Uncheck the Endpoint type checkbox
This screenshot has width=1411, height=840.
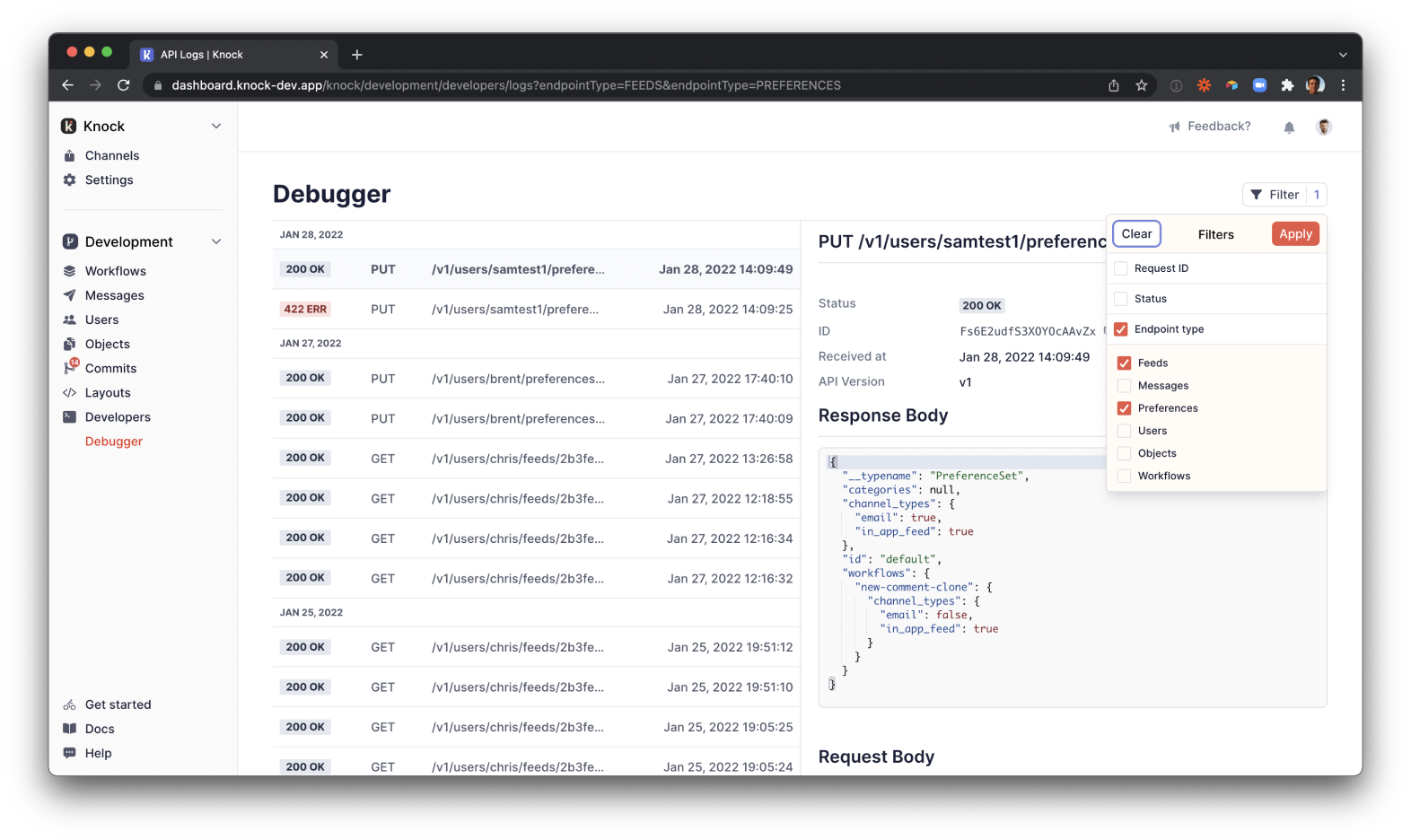[x=1121, y=329]
